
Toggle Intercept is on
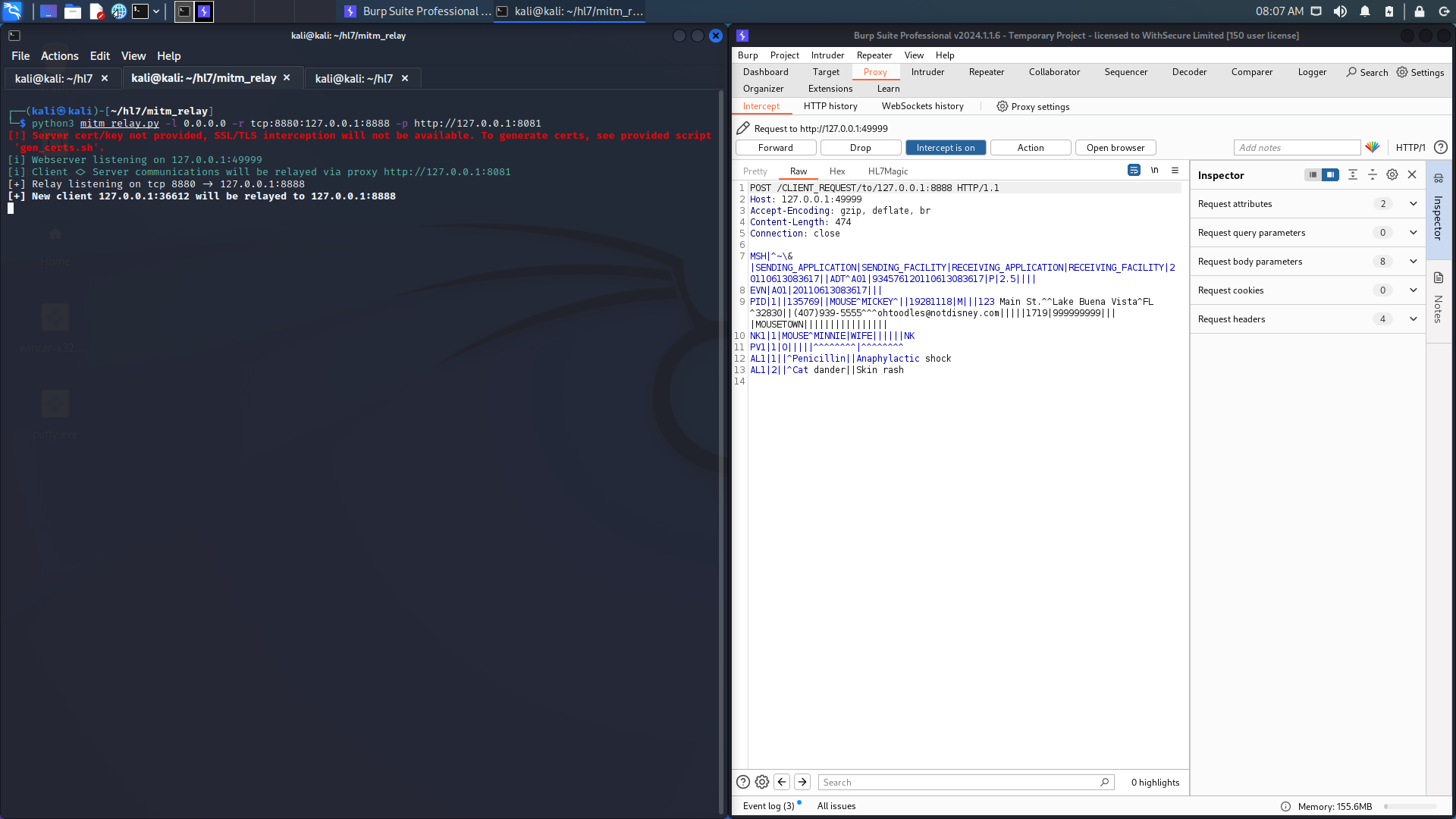pyautogui.click(x=946, y=147)
